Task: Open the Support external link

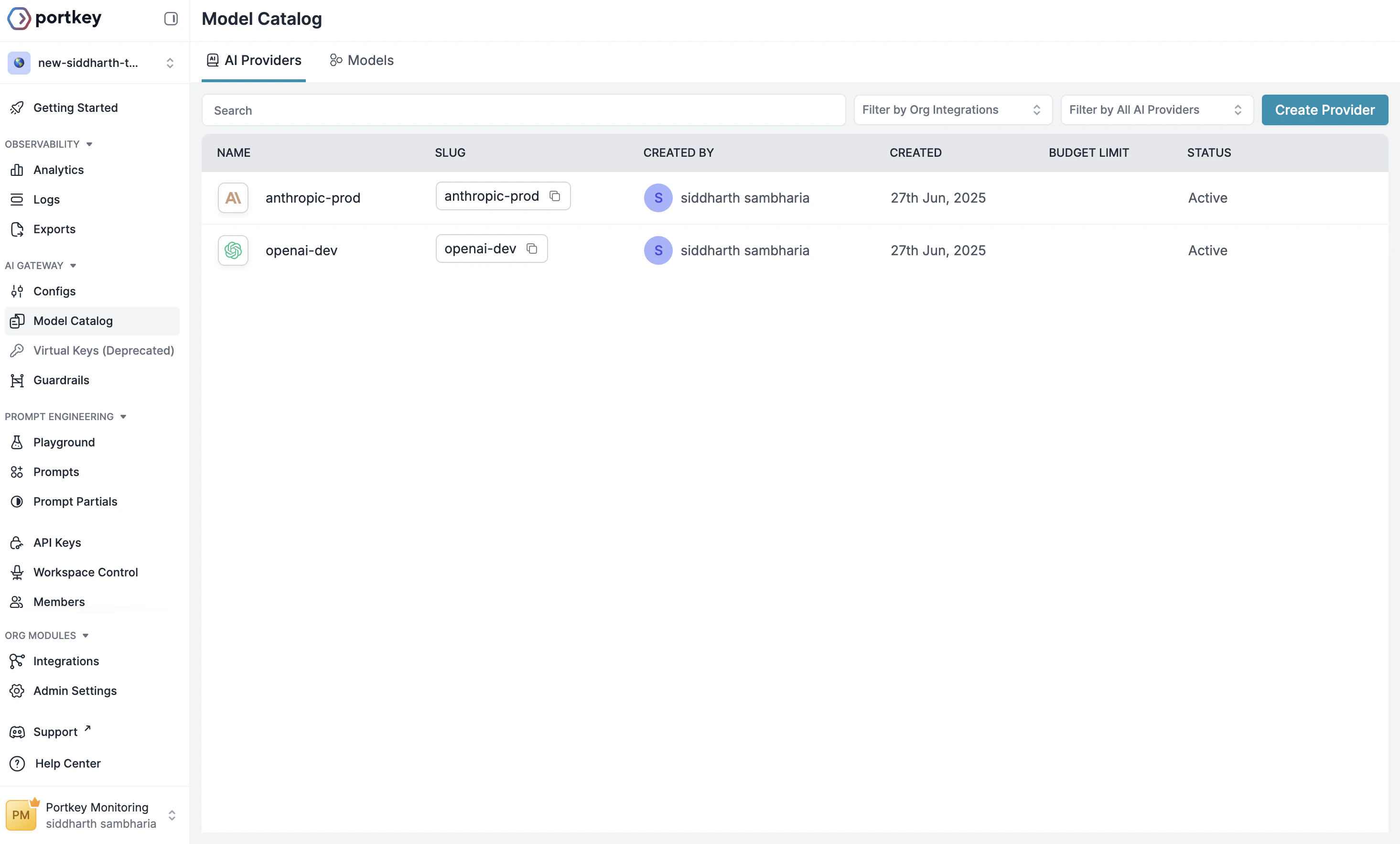Action: 55,732
